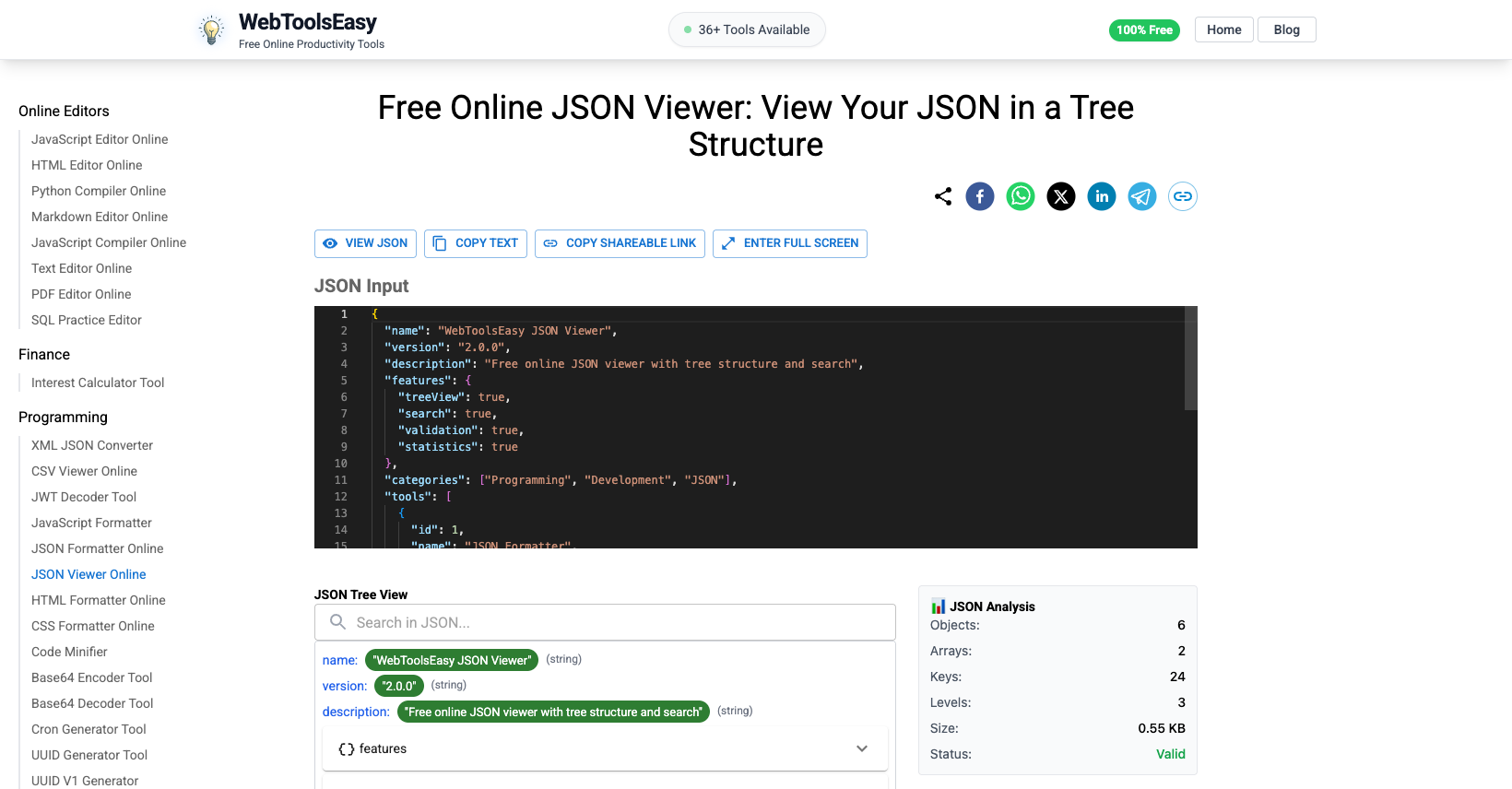
Task: Open JWT Decoder Tool link
Action: coord(84,497)
